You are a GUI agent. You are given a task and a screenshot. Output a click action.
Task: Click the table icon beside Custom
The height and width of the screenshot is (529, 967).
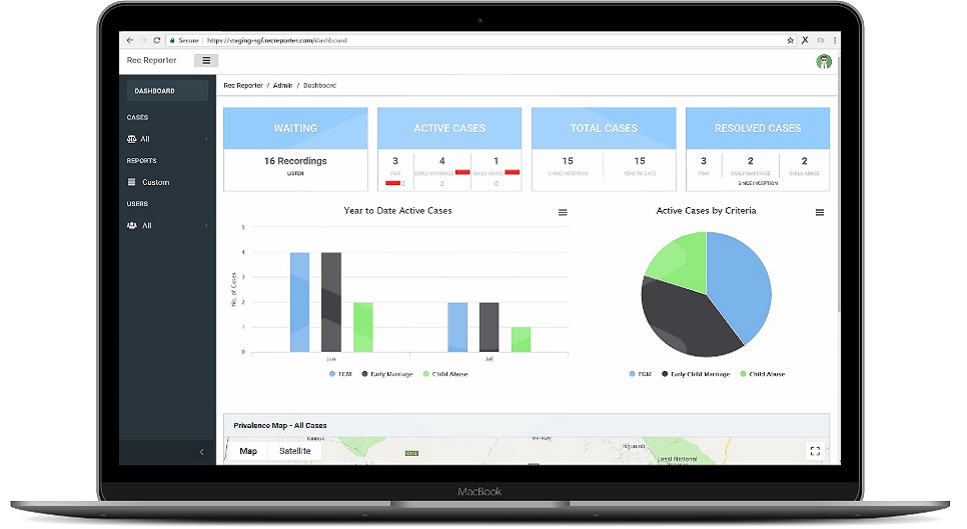131,182
